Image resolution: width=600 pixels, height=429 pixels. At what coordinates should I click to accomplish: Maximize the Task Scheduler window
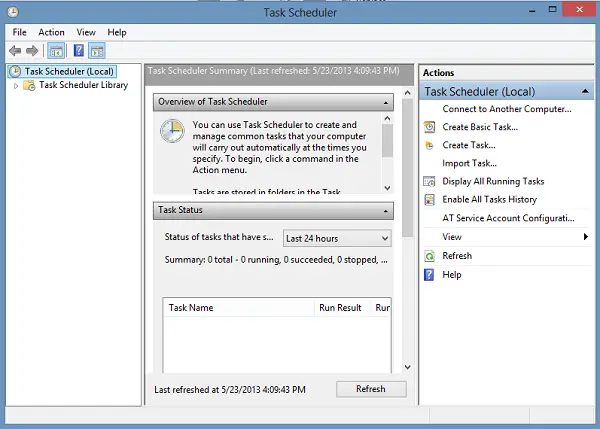pos(553,10)
